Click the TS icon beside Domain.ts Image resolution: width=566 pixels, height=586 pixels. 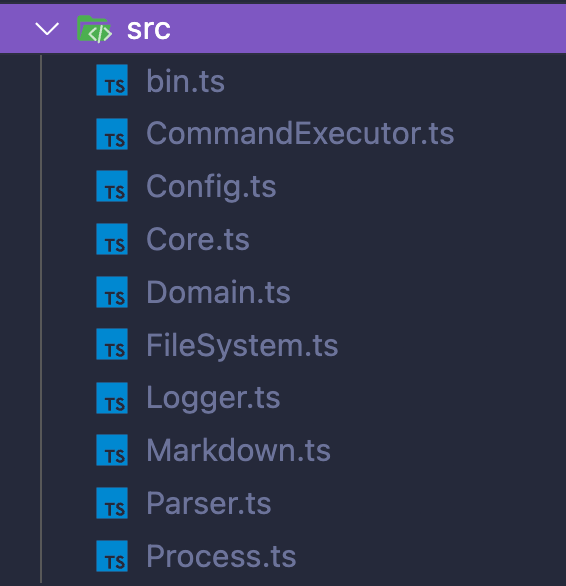click(x=112, y=292)
